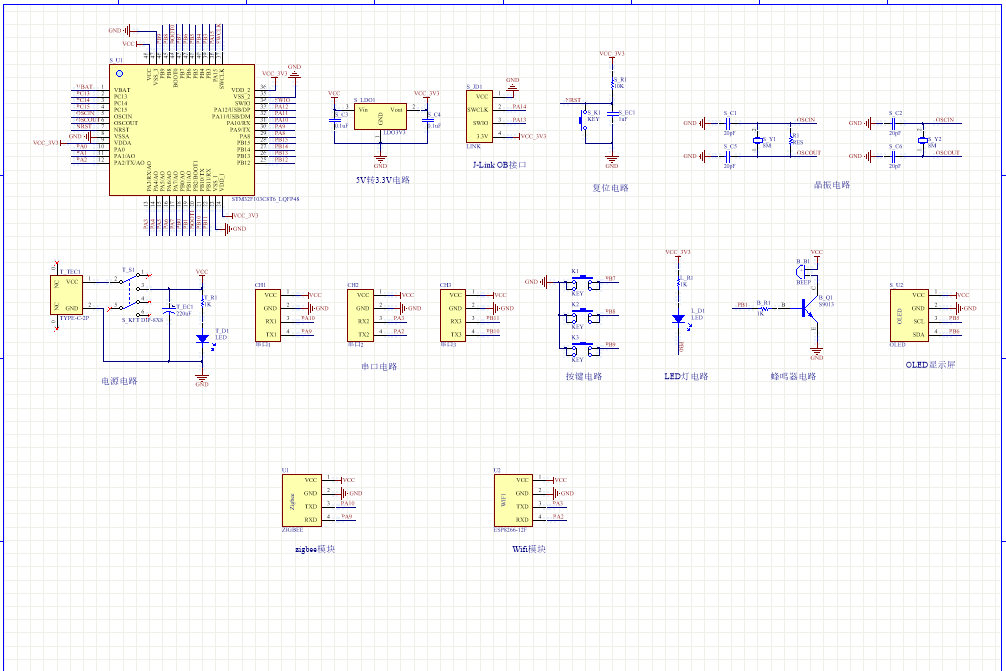Select the blue L_D1 LED symbol

679,318
